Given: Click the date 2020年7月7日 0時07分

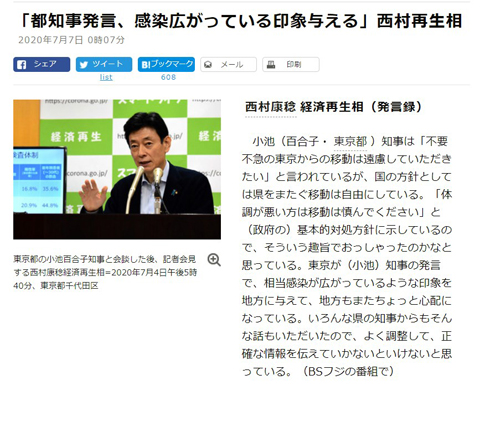Looking at the screenshot, I should pos(71,40).
